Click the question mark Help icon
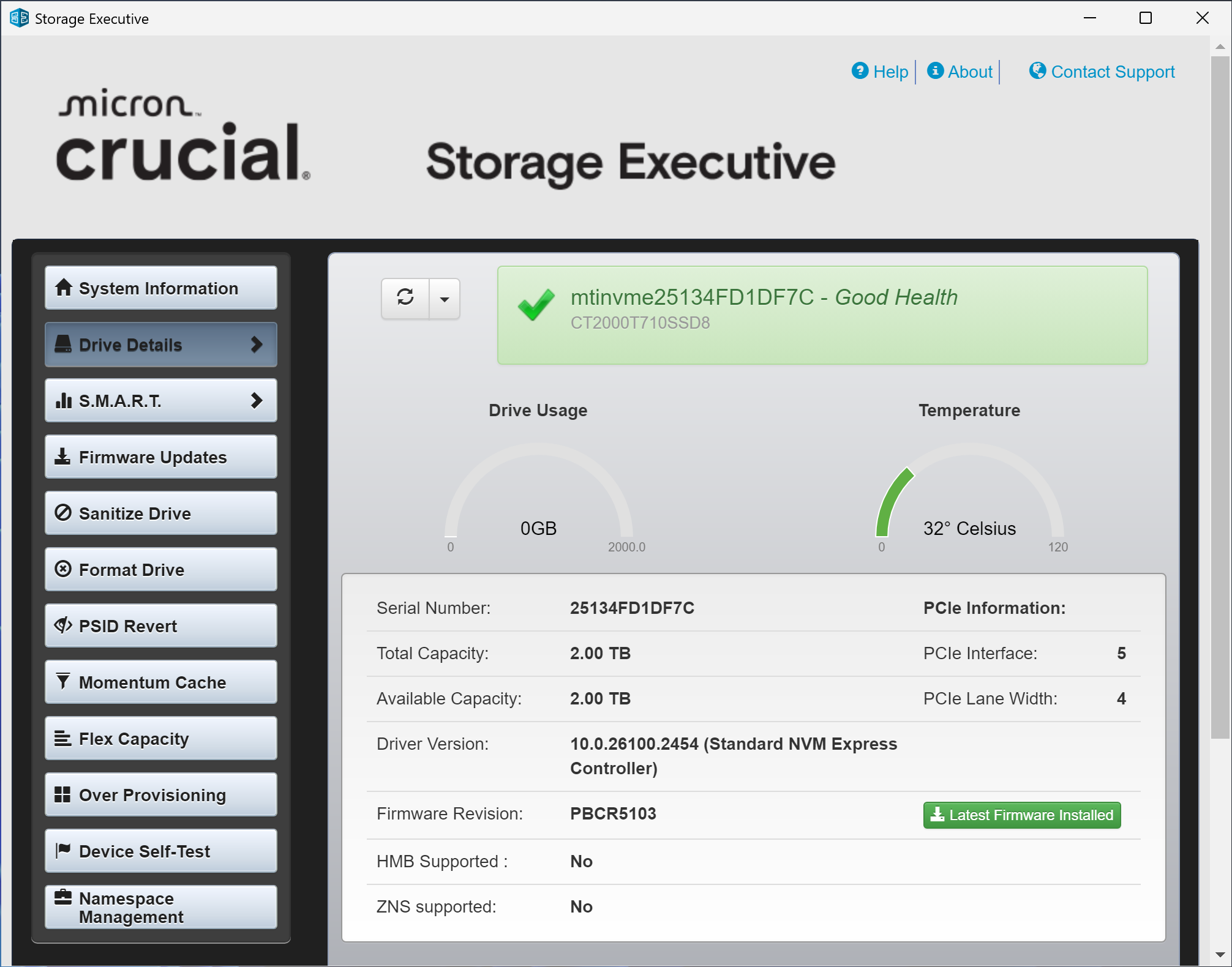This screenshot has width=1232, height=967. click(x=860, y=71)
